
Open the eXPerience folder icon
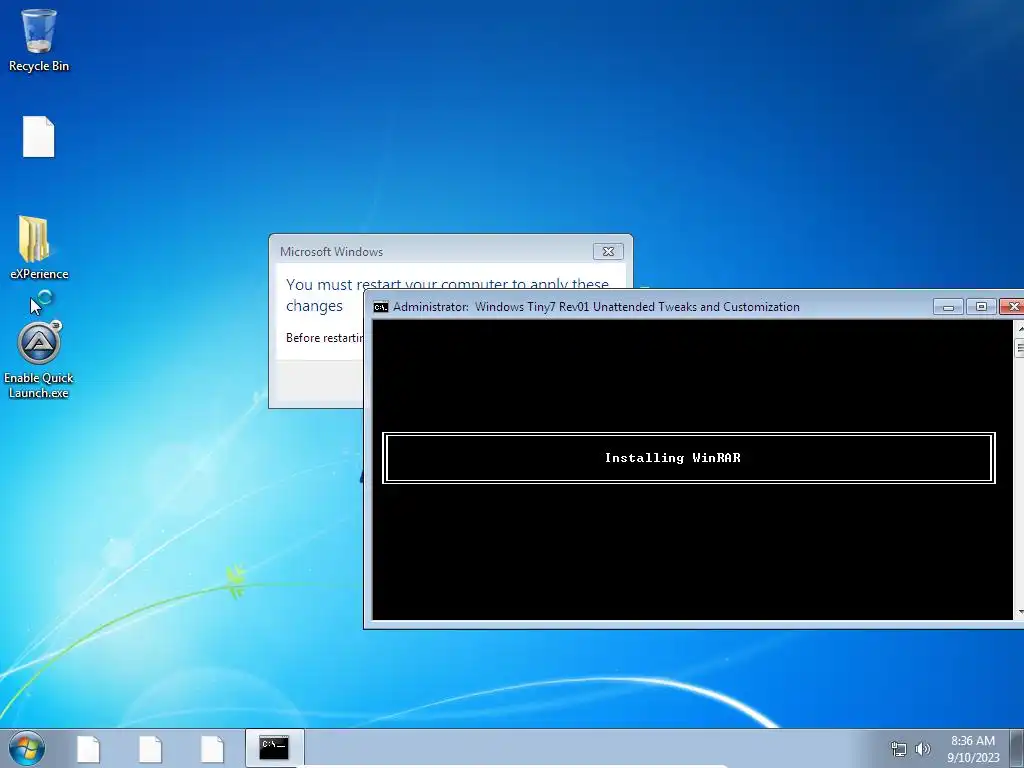[x=39, y=248]
